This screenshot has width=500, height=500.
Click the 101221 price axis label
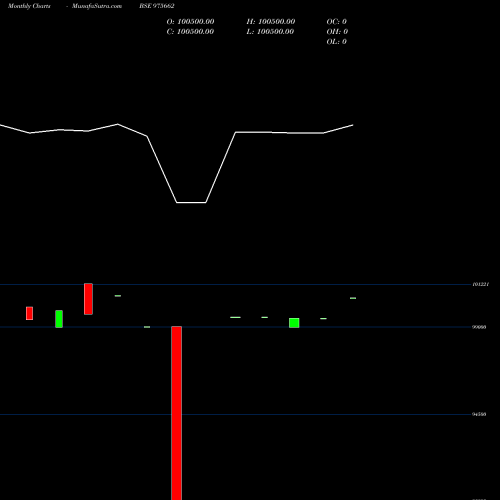(x=481, y=284)
